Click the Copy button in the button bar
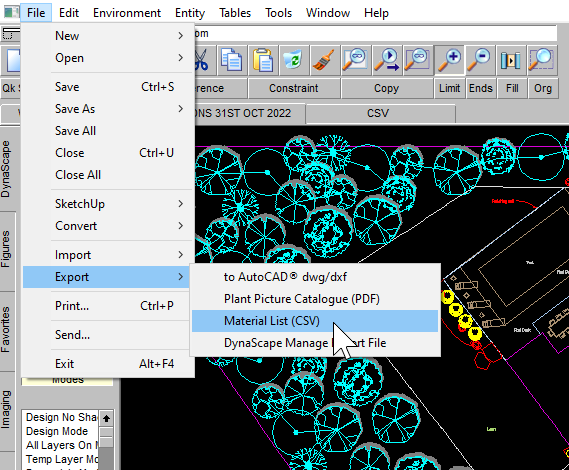569x470 pixels. [x=386, y=88]
